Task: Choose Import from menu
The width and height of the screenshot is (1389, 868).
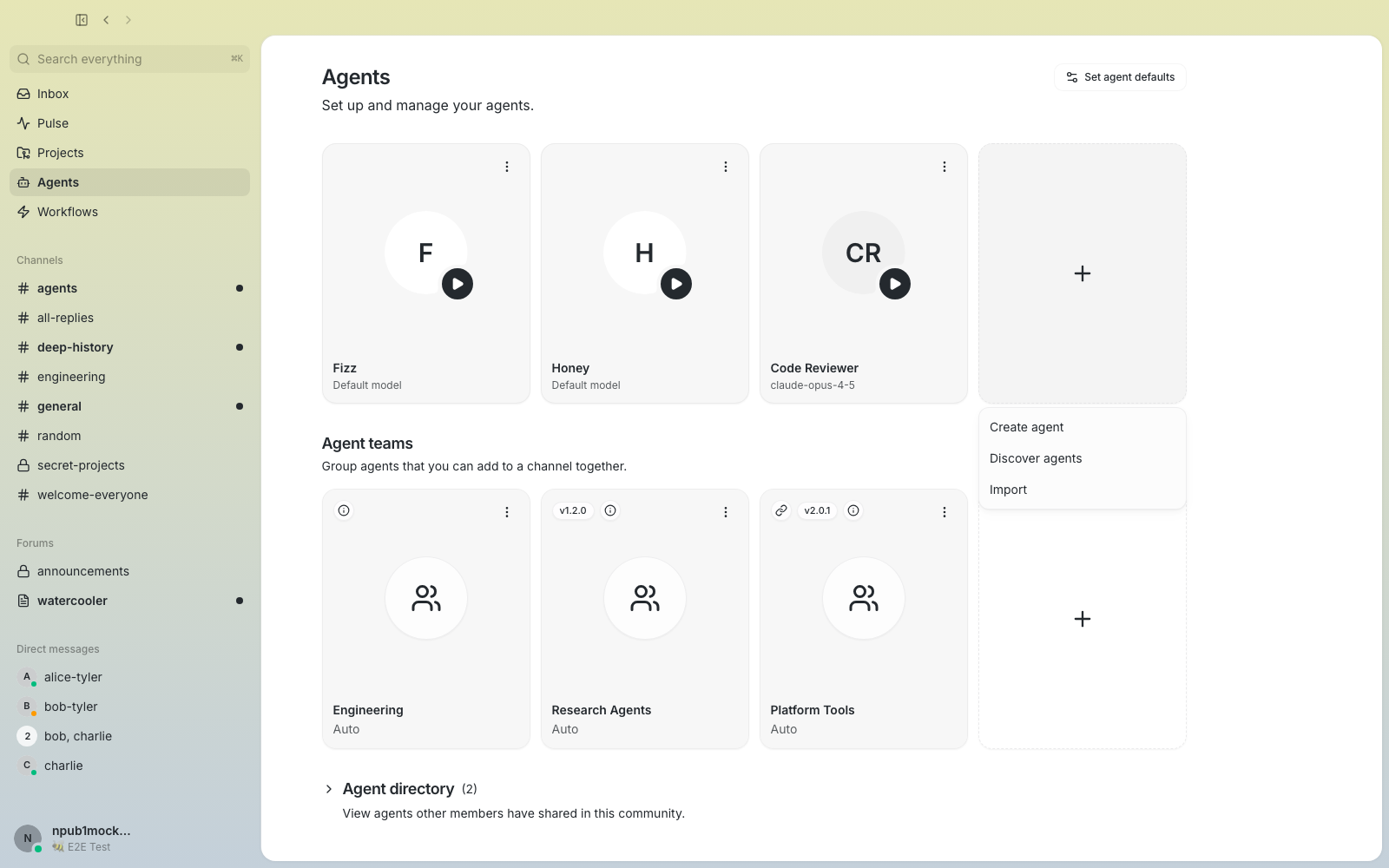Action: pyautogui.click(x=1083, y=490)
